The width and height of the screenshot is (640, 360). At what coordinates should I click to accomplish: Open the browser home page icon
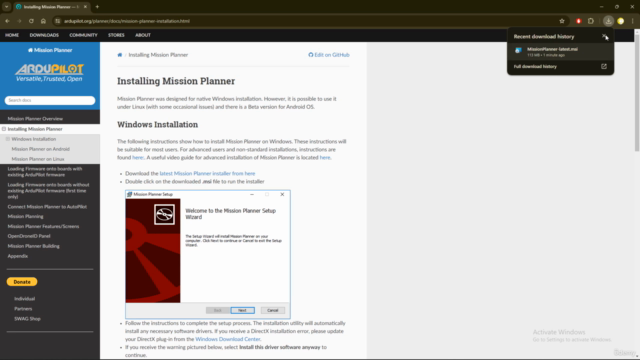pos(43,21)
